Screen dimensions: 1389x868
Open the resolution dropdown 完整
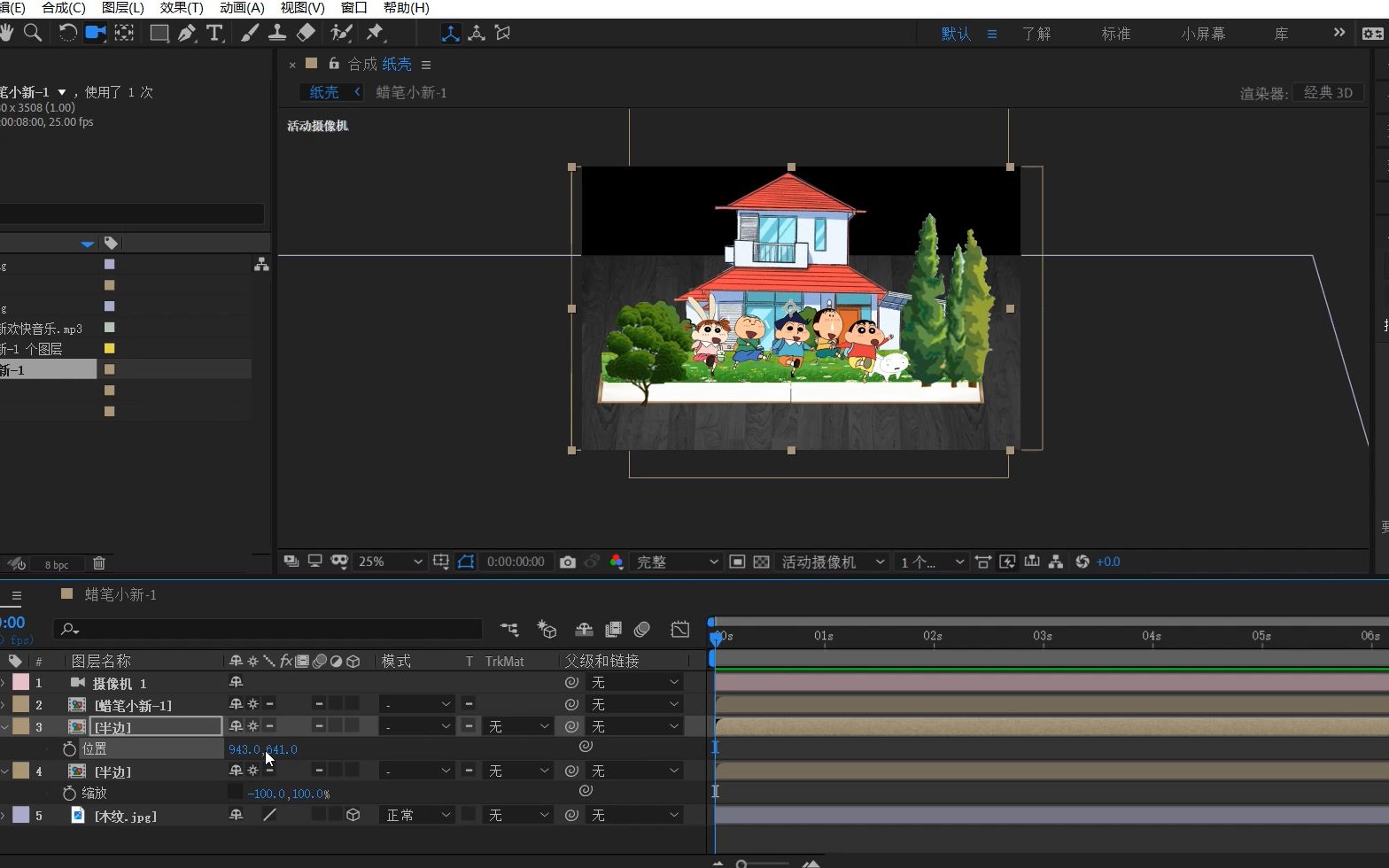pyautogui.click(x=676, y=562)
